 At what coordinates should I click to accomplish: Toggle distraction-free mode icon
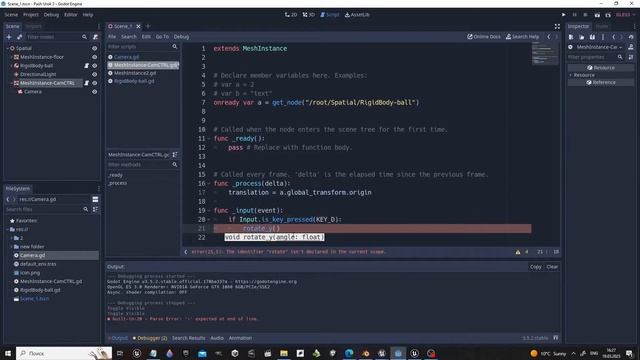coord(557,27)
